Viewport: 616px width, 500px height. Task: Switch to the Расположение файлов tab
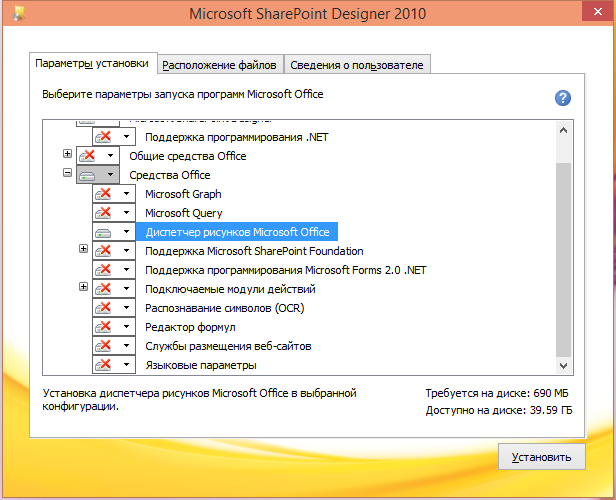pyautogui.click(x=221, y=65)
